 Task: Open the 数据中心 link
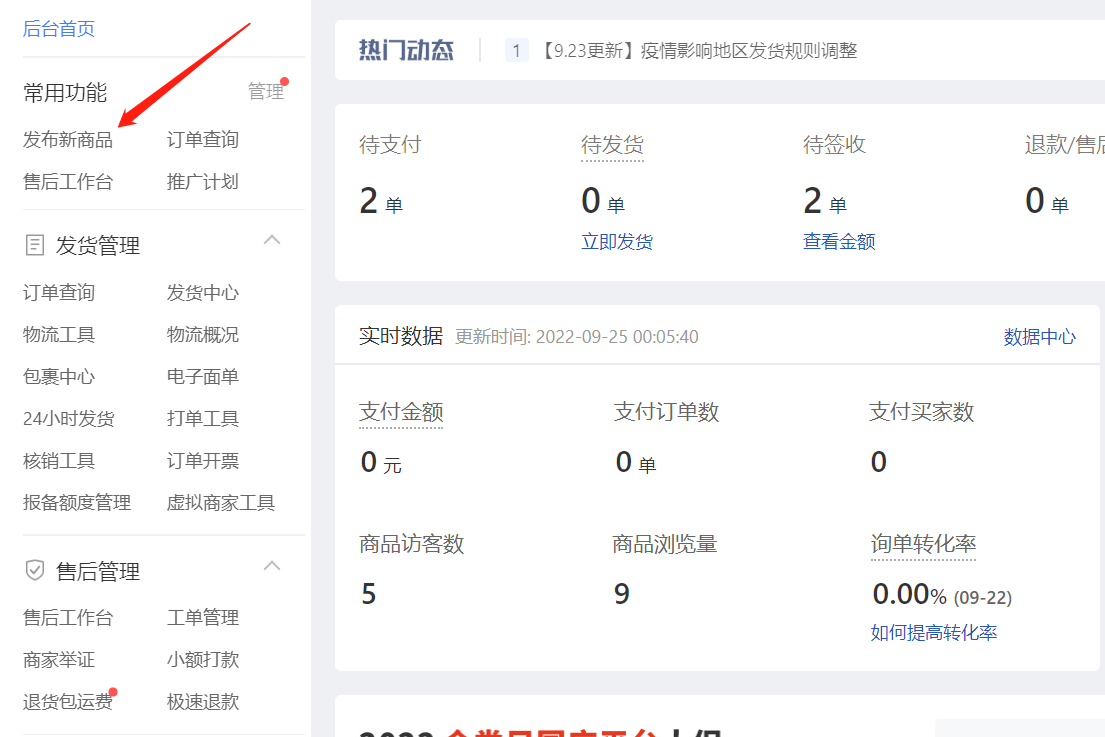1040,337
